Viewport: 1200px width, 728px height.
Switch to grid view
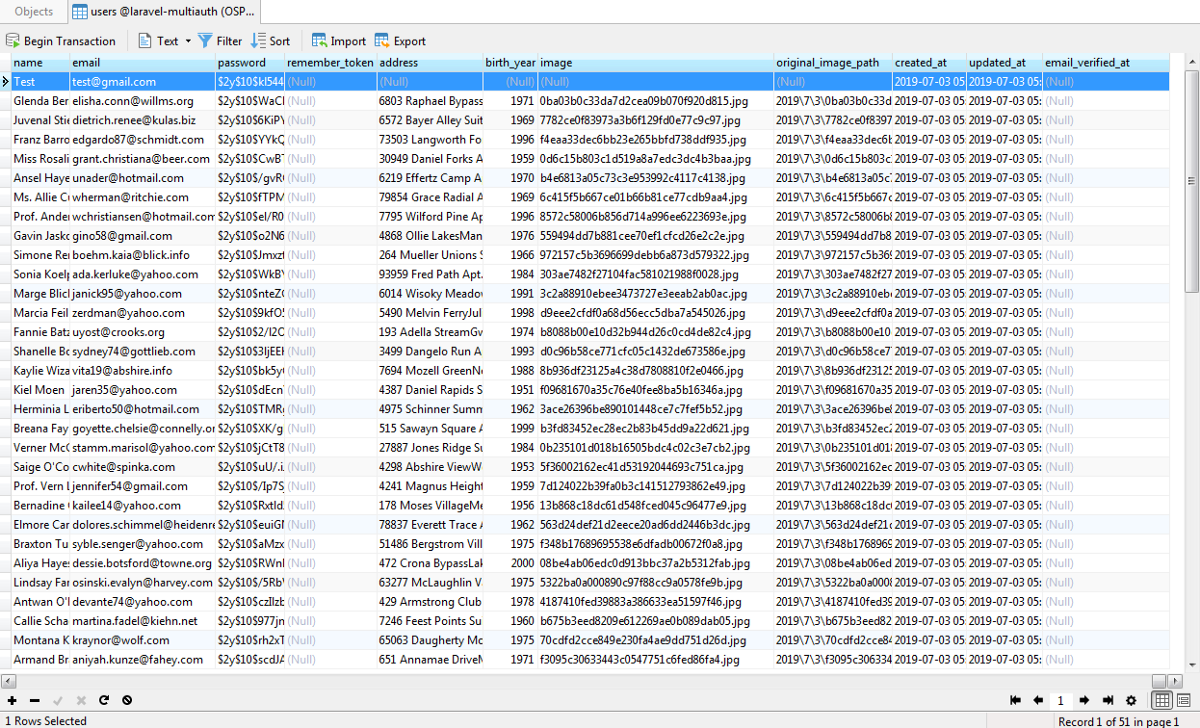pyautogui.click(x=1162, y=701)
